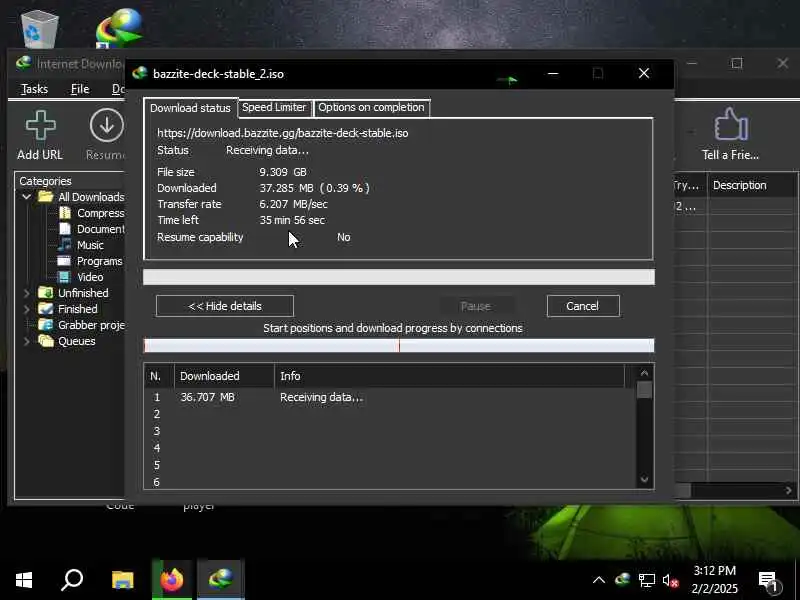800x600 pixels.
Task: Switch to Options on completion tab
Action: click(x=371, y=108)
